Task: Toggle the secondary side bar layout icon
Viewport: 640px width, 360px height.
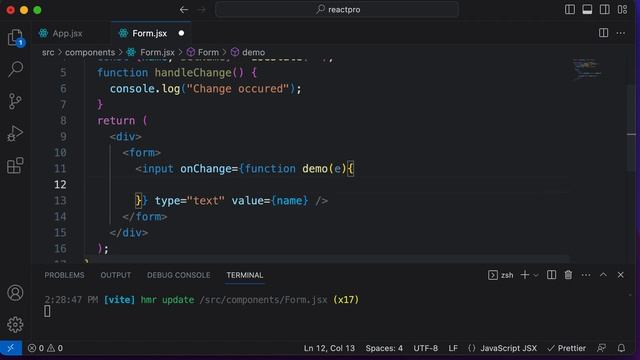Action: pos(604,9)
